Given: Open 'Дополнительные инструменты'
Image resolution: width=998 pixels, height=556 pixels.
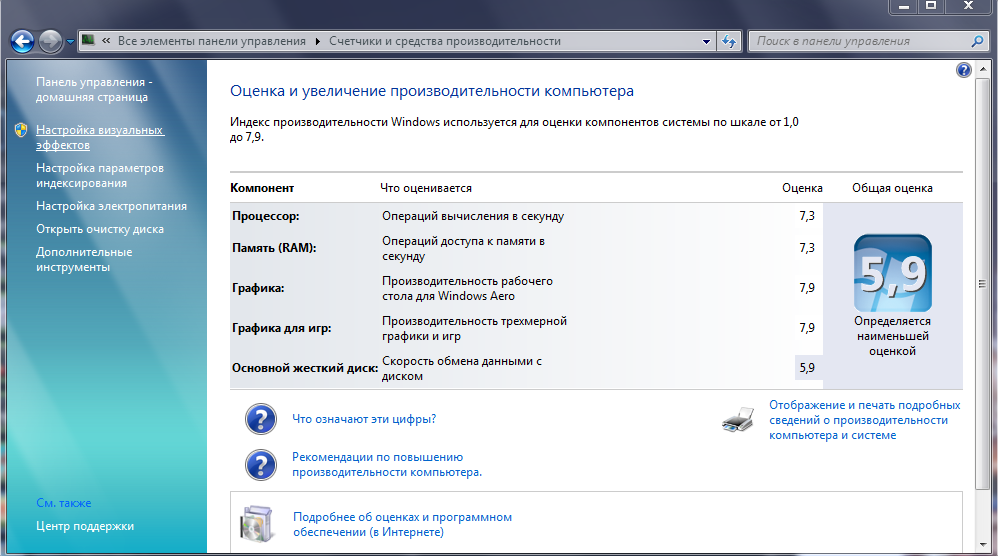Looking at the screenshot, I should 84,260.
